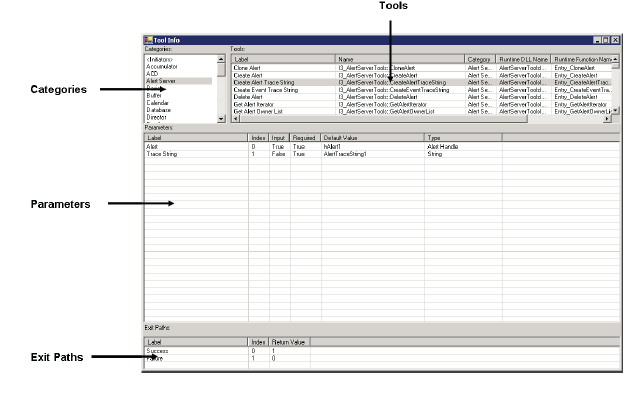Click the Tools list scroll down arrow
The image size is (637, 393).
615,111
